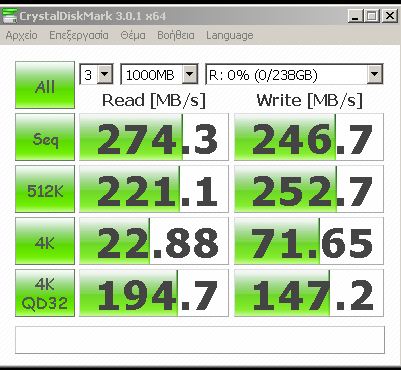Click the Seq read result 274.3
Viewport: 401px width, 370px height.
[154, 137]
